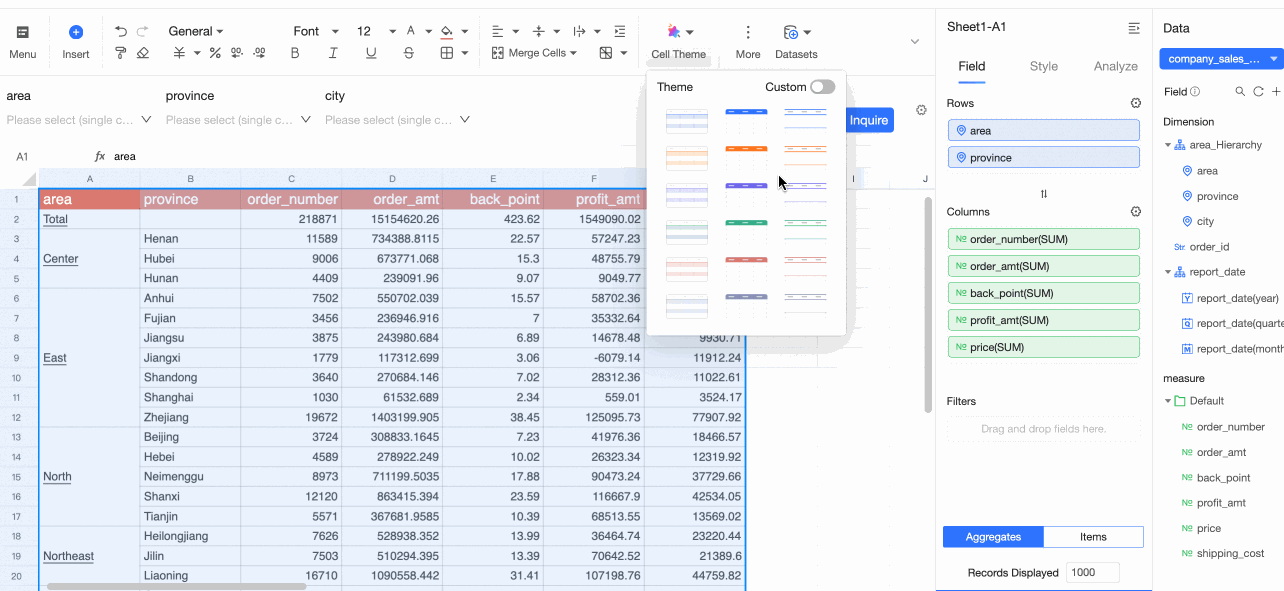
Task: Select the province row field pill
Action: [1043, 157]
